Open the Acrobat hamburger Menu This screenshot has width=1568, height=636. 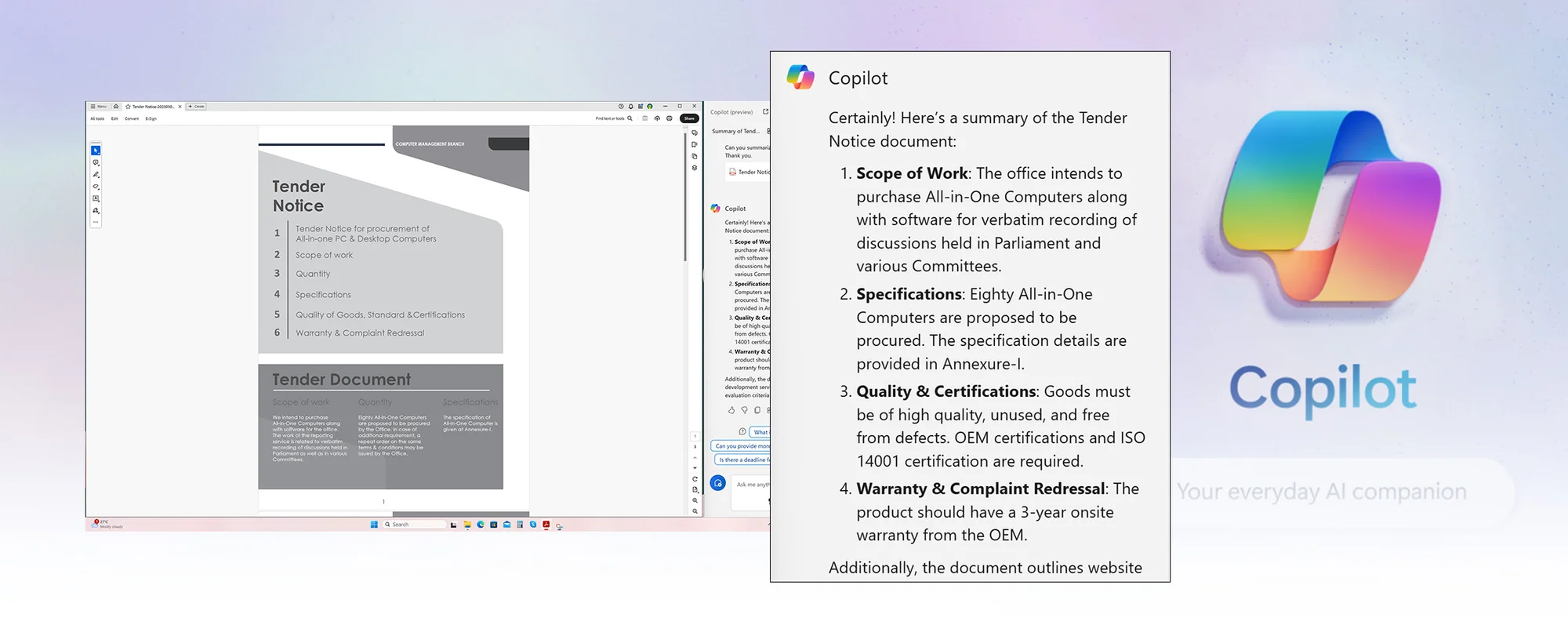pyautogui.click(x=99, y=107)
